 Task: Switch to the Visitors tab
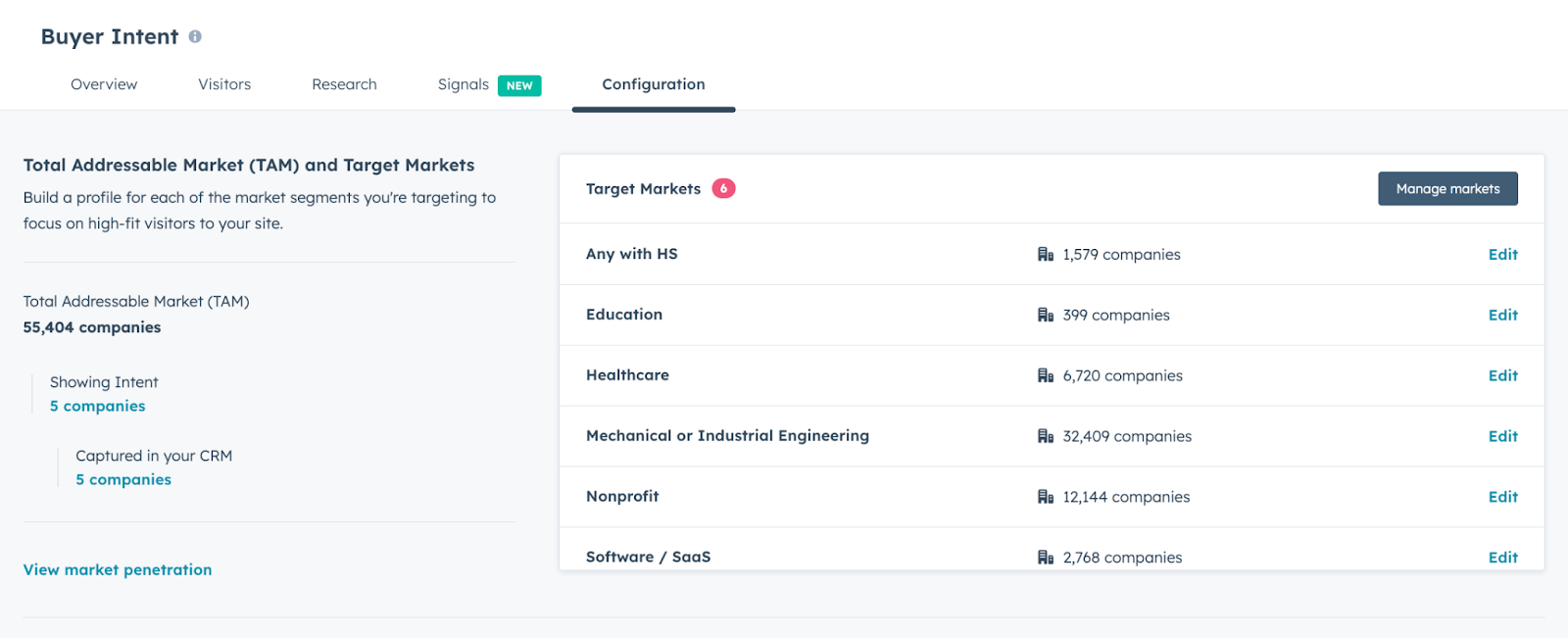[x=224, y=84]
